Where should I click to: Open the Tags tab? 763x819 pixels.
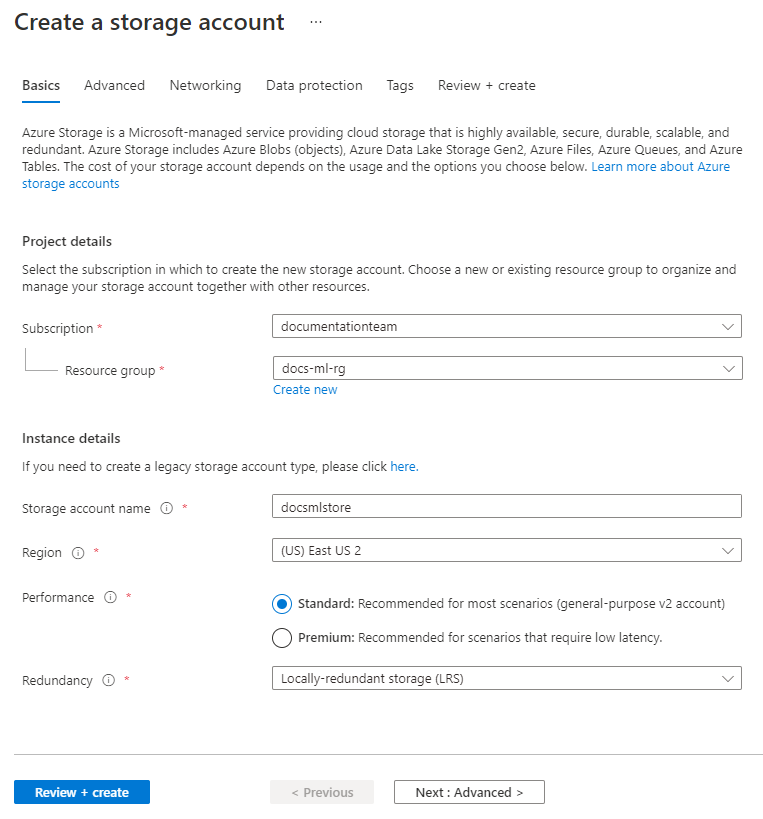(x=400, y=86)
